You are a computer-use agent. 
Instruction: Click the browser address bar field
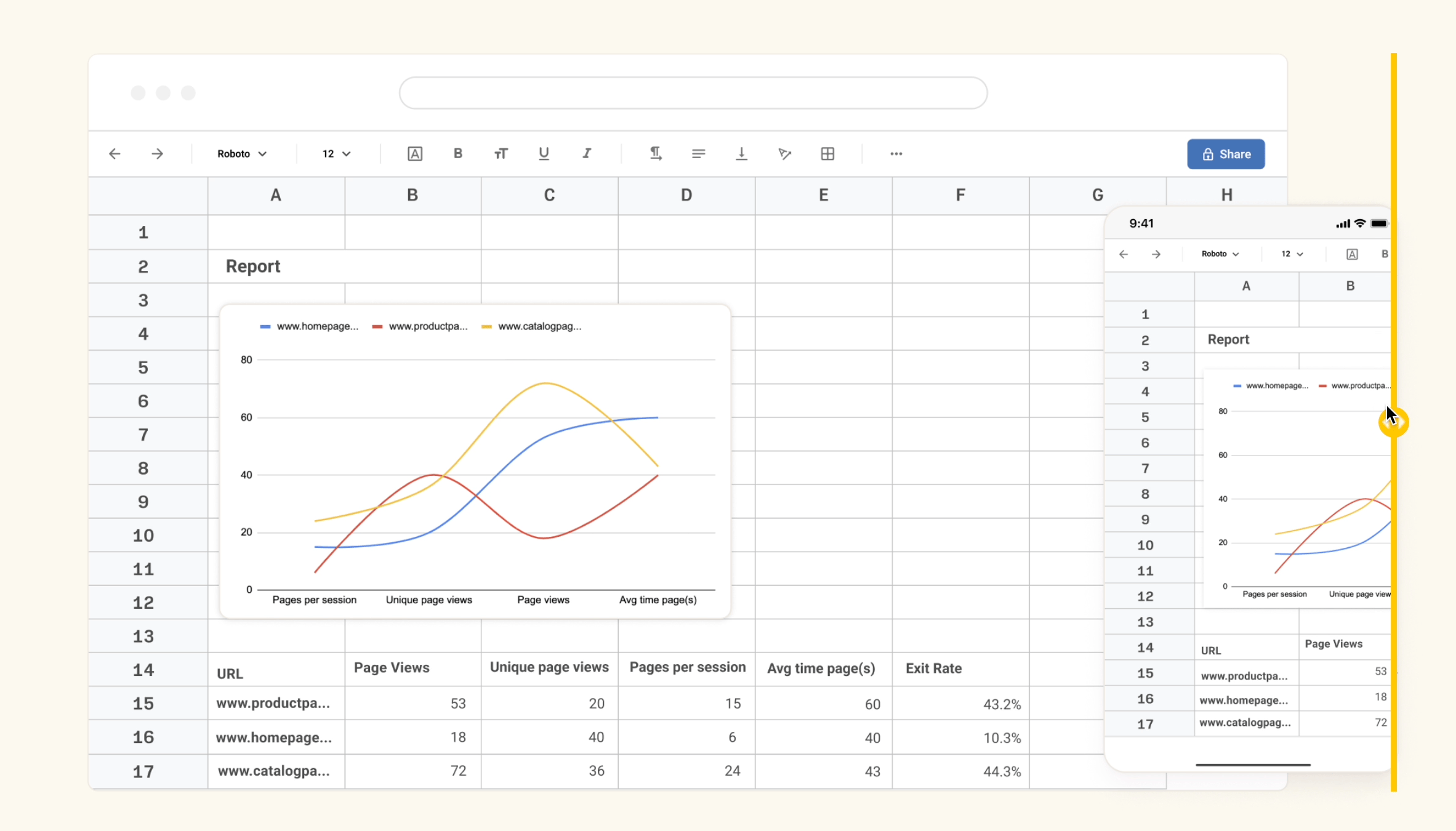point(693,94)
